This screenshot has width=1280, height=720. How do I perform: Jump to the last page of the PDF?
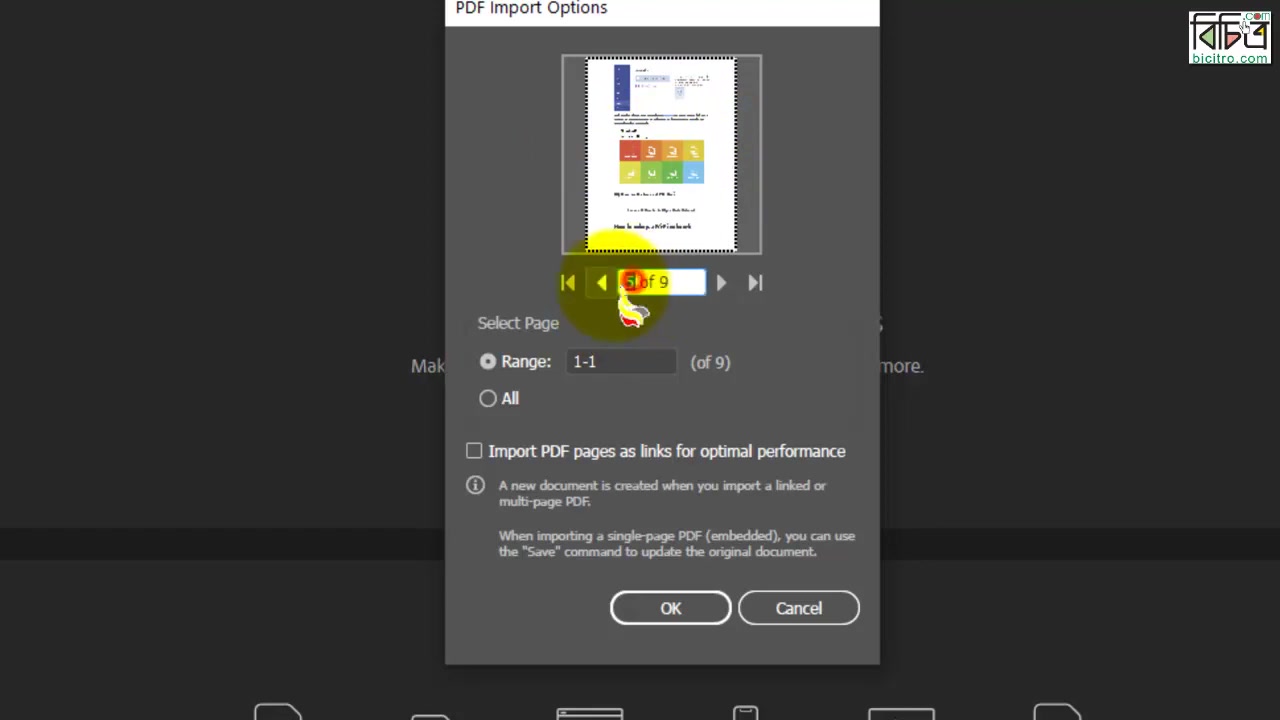(755, 282)
